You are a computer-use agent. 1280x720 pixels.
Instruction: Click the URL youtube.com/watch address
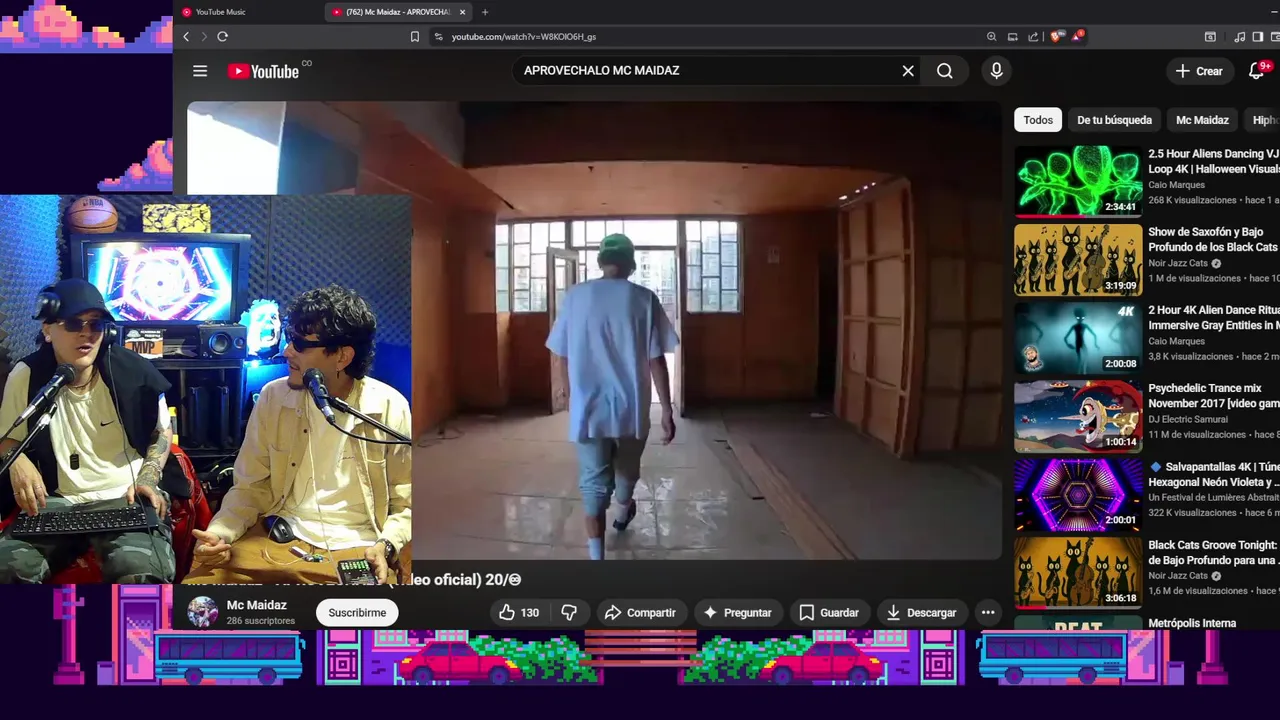(x=524, y=37)
